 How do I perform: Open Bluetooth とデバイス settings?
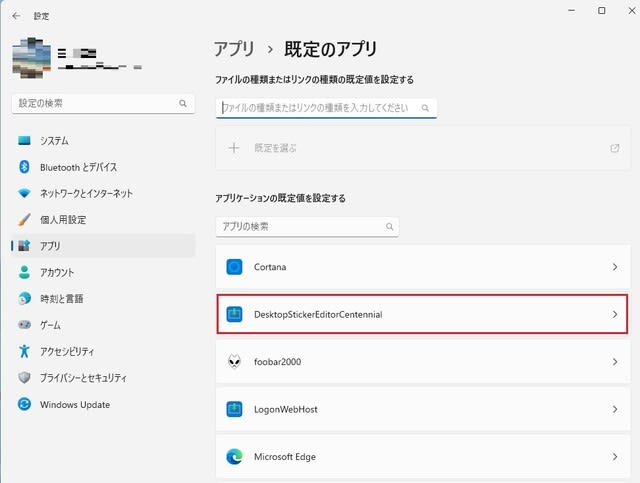pos(104,167)
